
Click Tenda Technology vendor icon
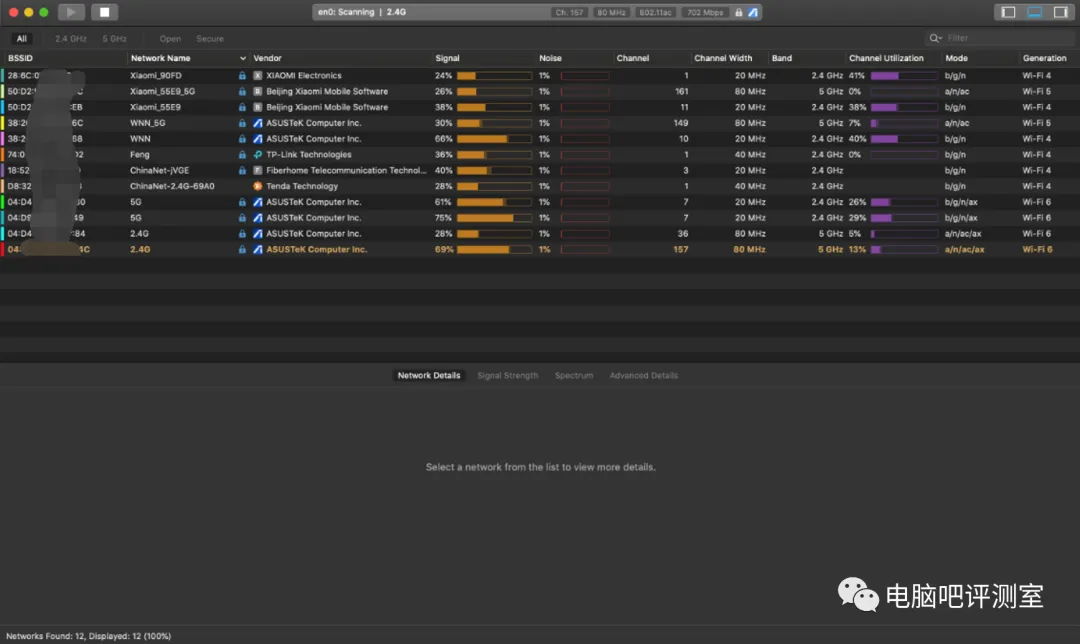(258, 187)
